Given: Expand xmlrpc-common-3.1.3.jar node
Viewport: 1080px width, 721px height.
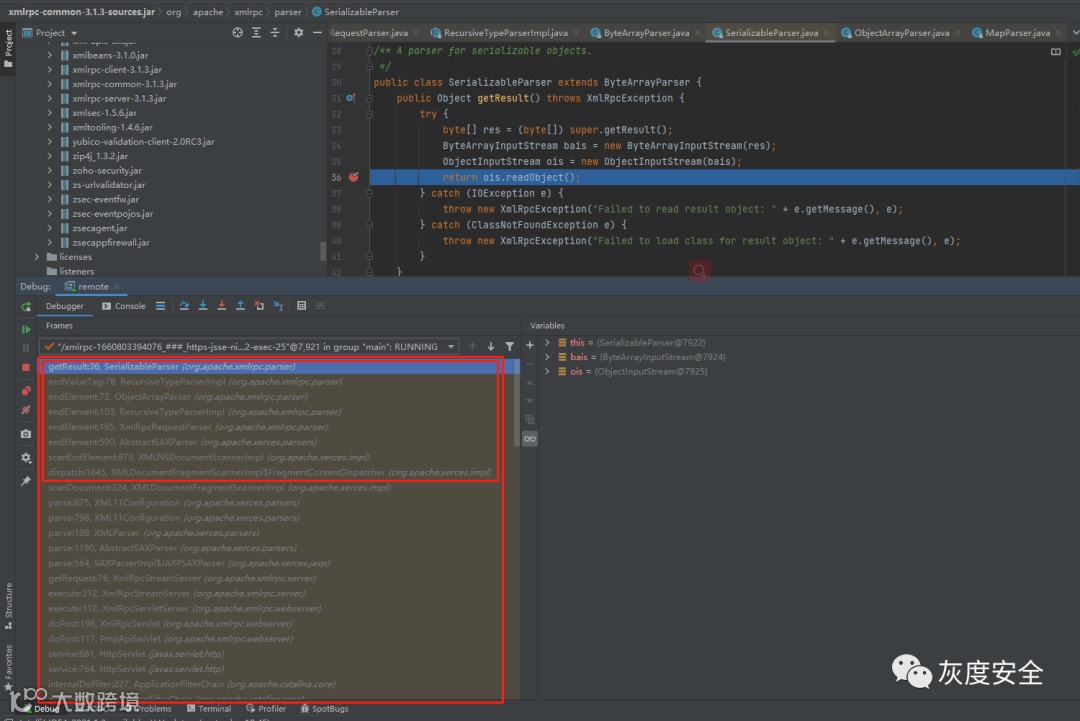Looking at the screenshot, I should (x=50, y=84).
